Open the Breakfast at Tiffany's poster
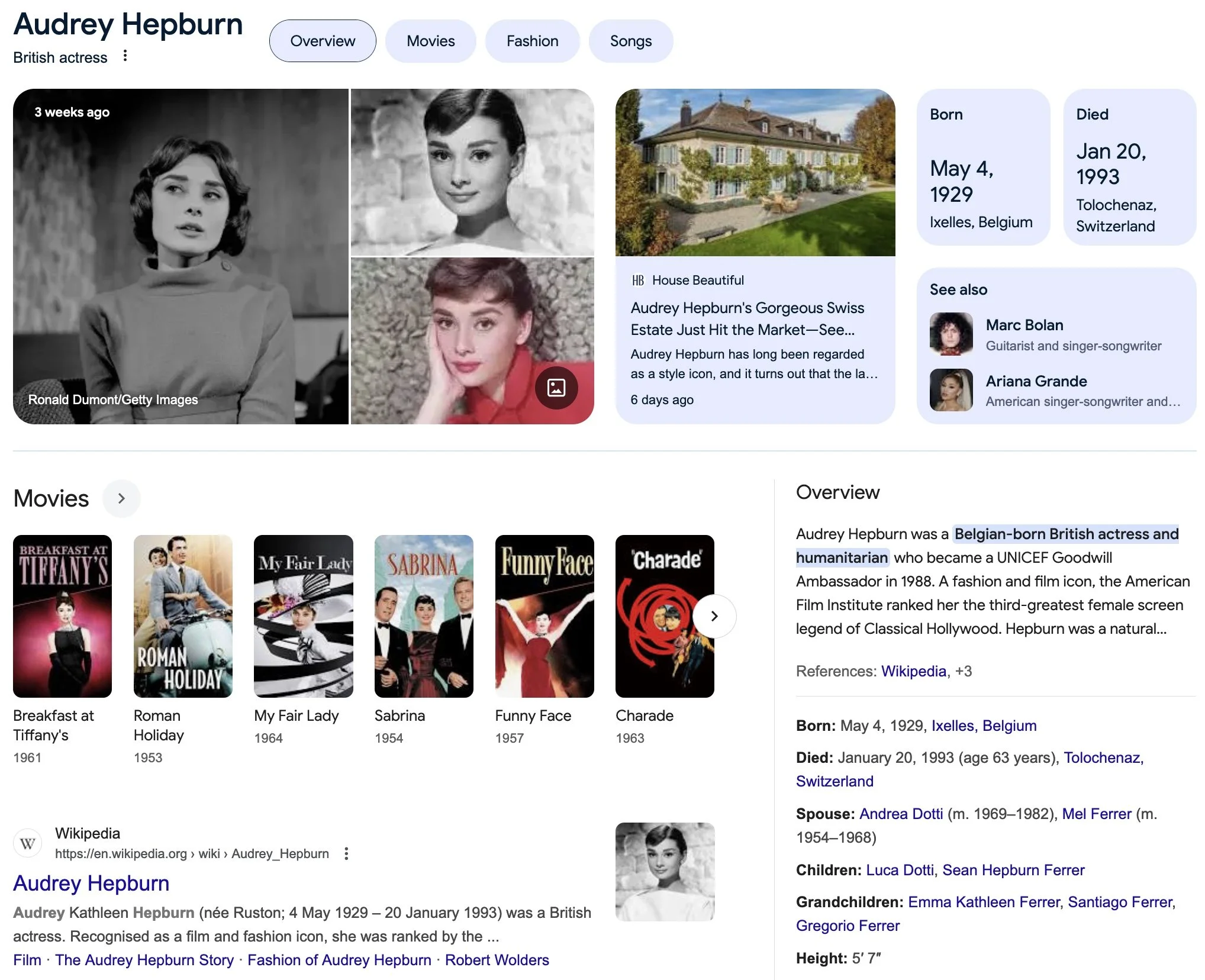This screenshot has height=980, width=1205. click(62, 616)
